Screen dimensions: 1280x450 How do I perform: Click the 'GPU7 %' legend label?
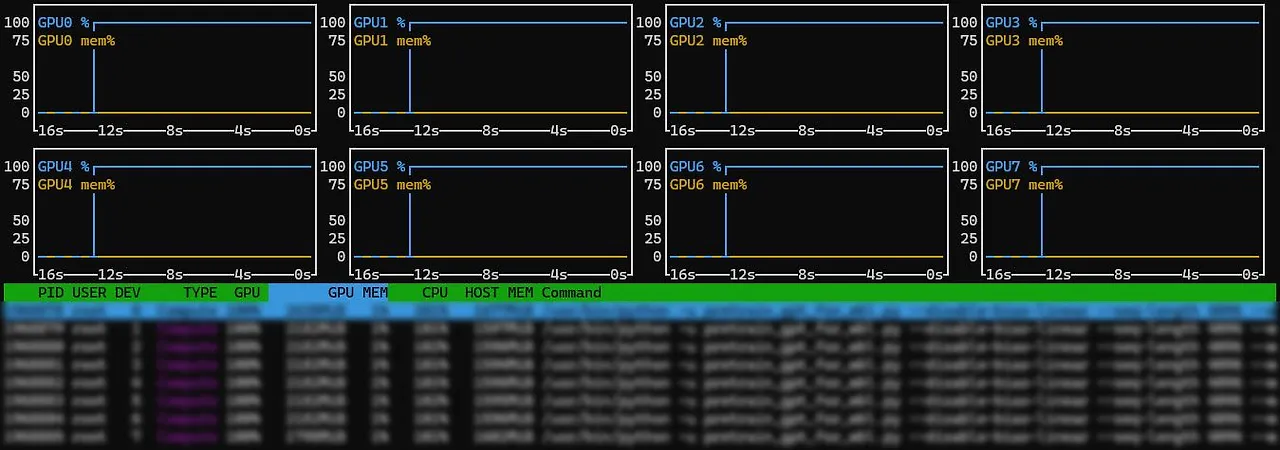(x=1011, y=166)
